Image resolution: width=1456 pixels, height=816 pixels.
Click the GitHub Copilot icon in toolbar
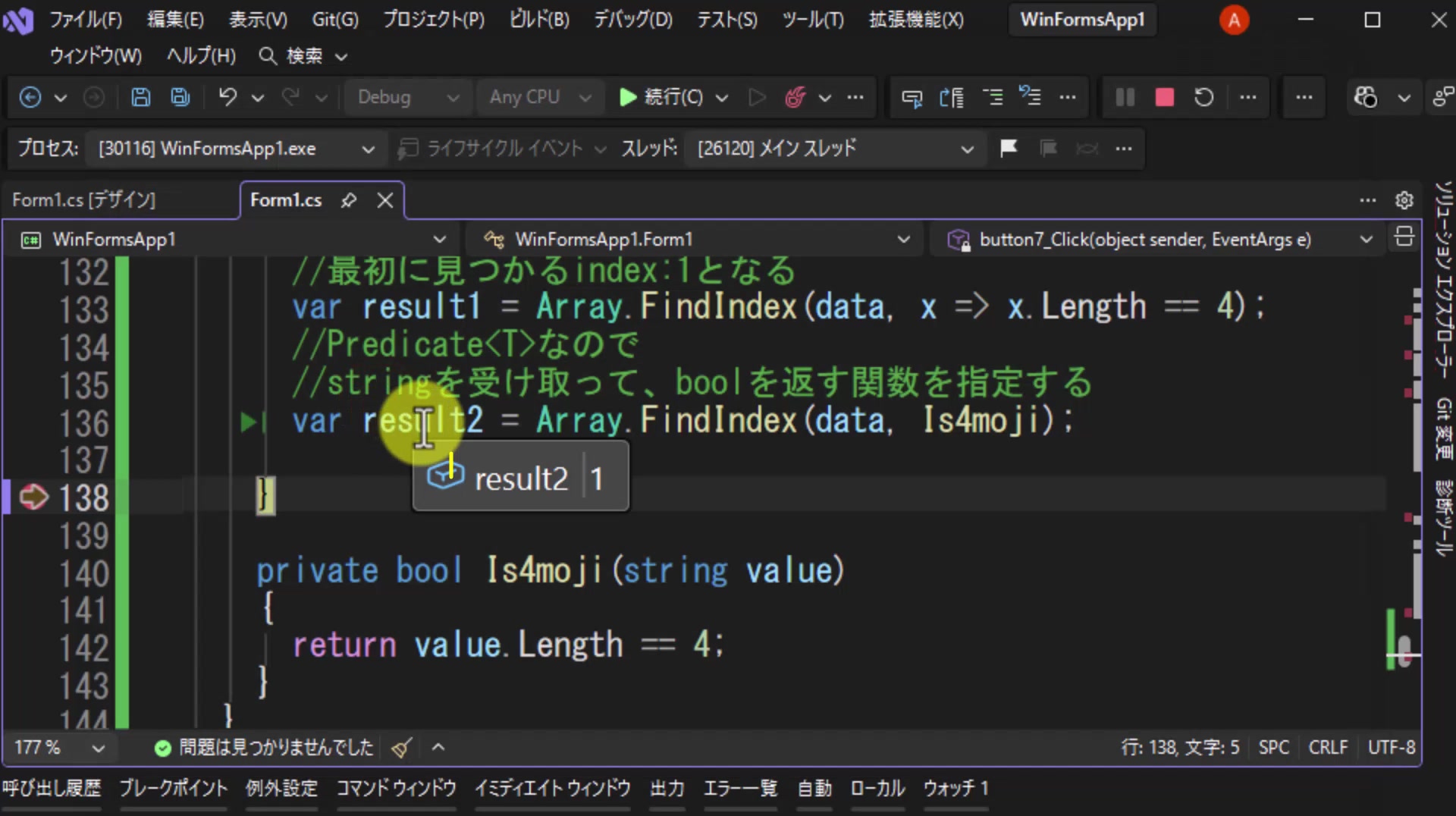1366,97
